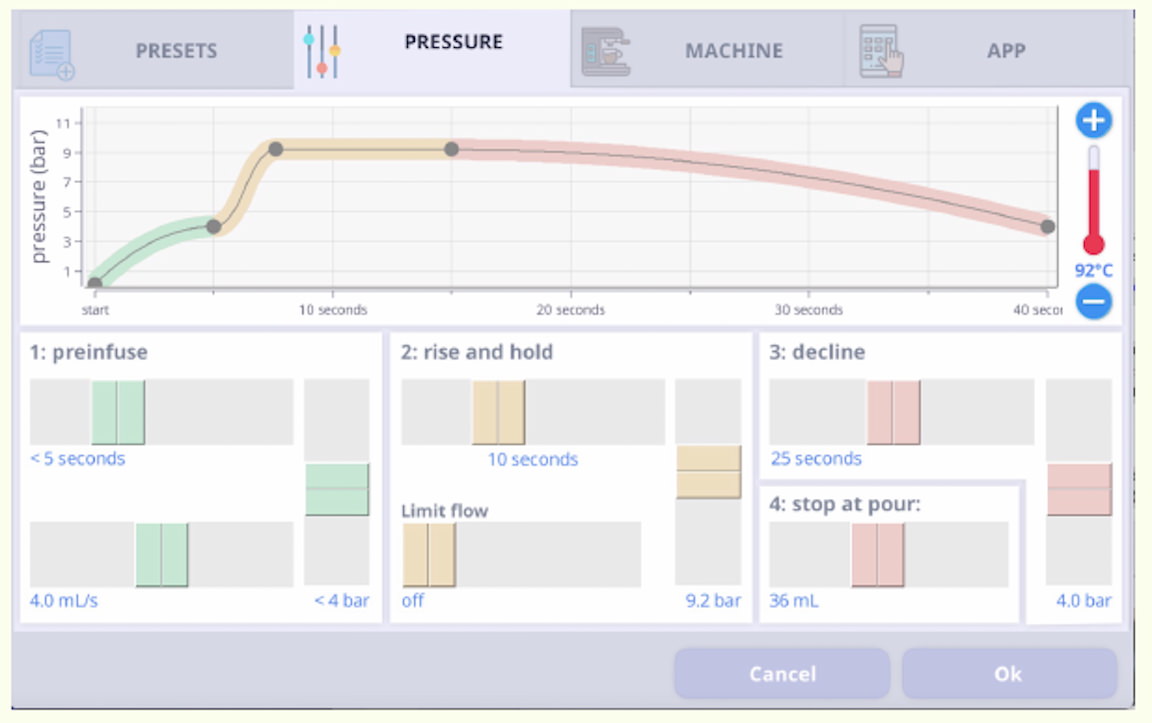Click the preinfuse pressure vertical slider handle
The height and width of the screenshot is (723, 1152).
[337, 489]
